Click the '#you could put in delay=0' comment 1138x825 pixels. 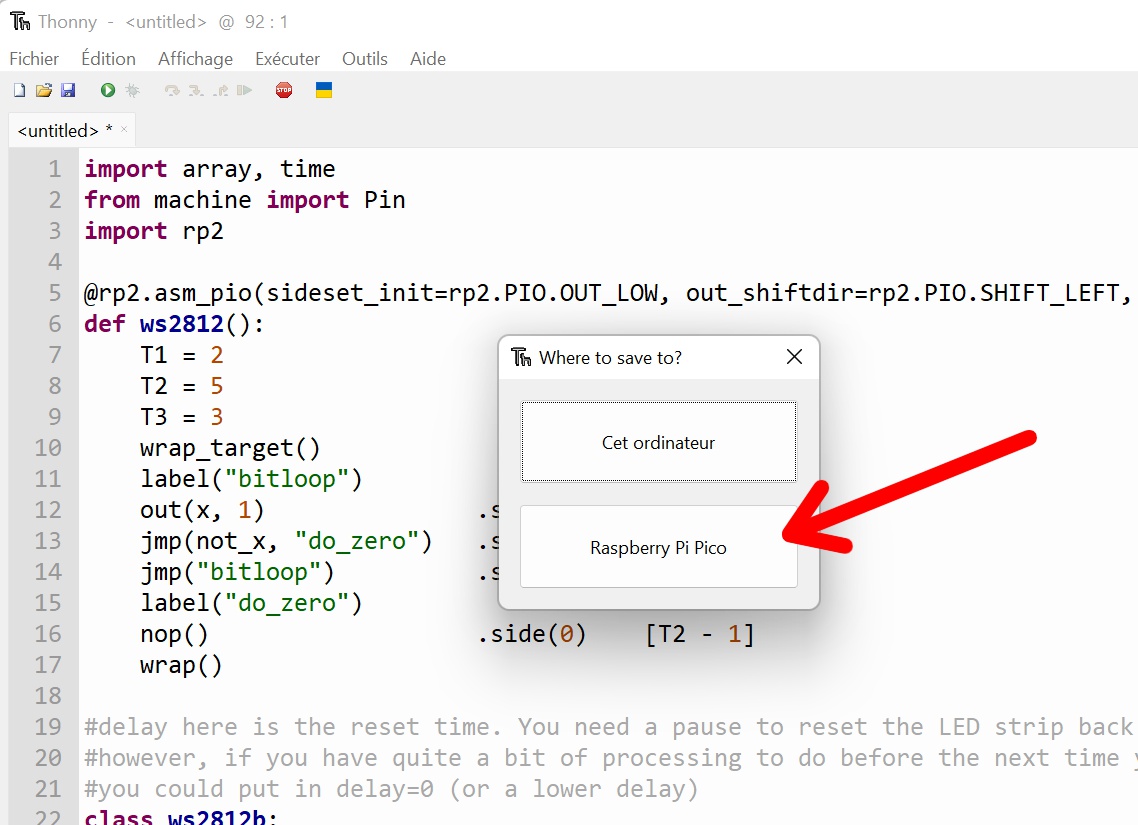point(391,789)
